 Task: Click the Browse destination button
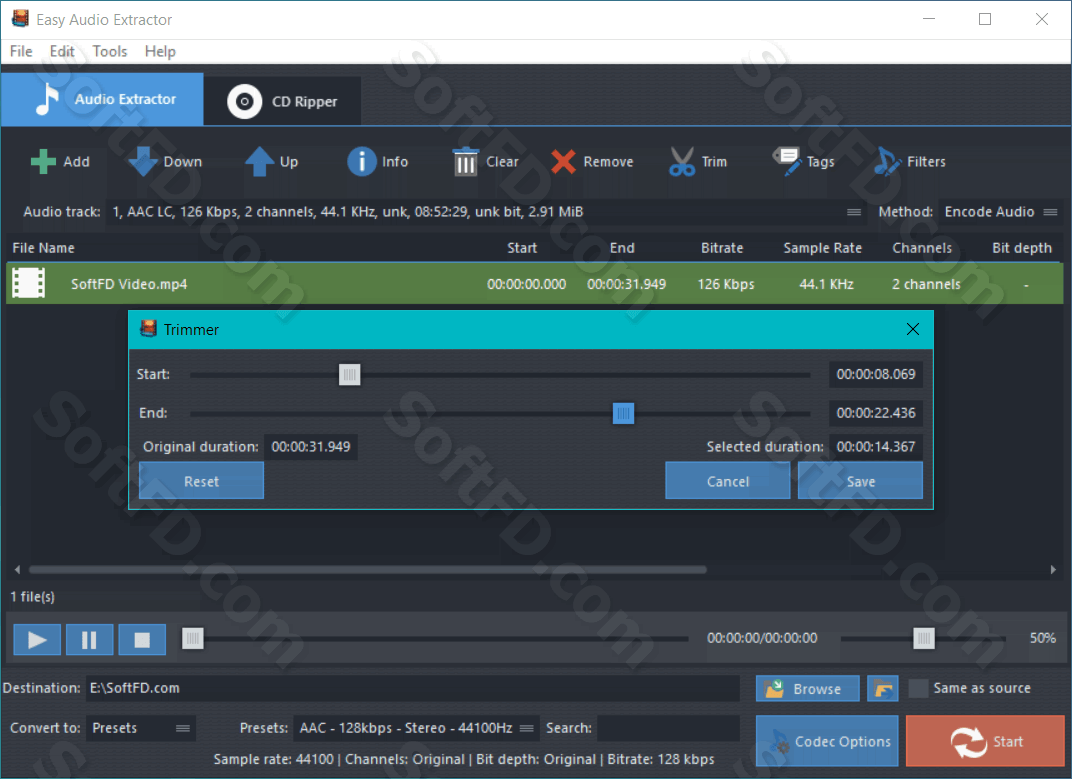(807, 689)
